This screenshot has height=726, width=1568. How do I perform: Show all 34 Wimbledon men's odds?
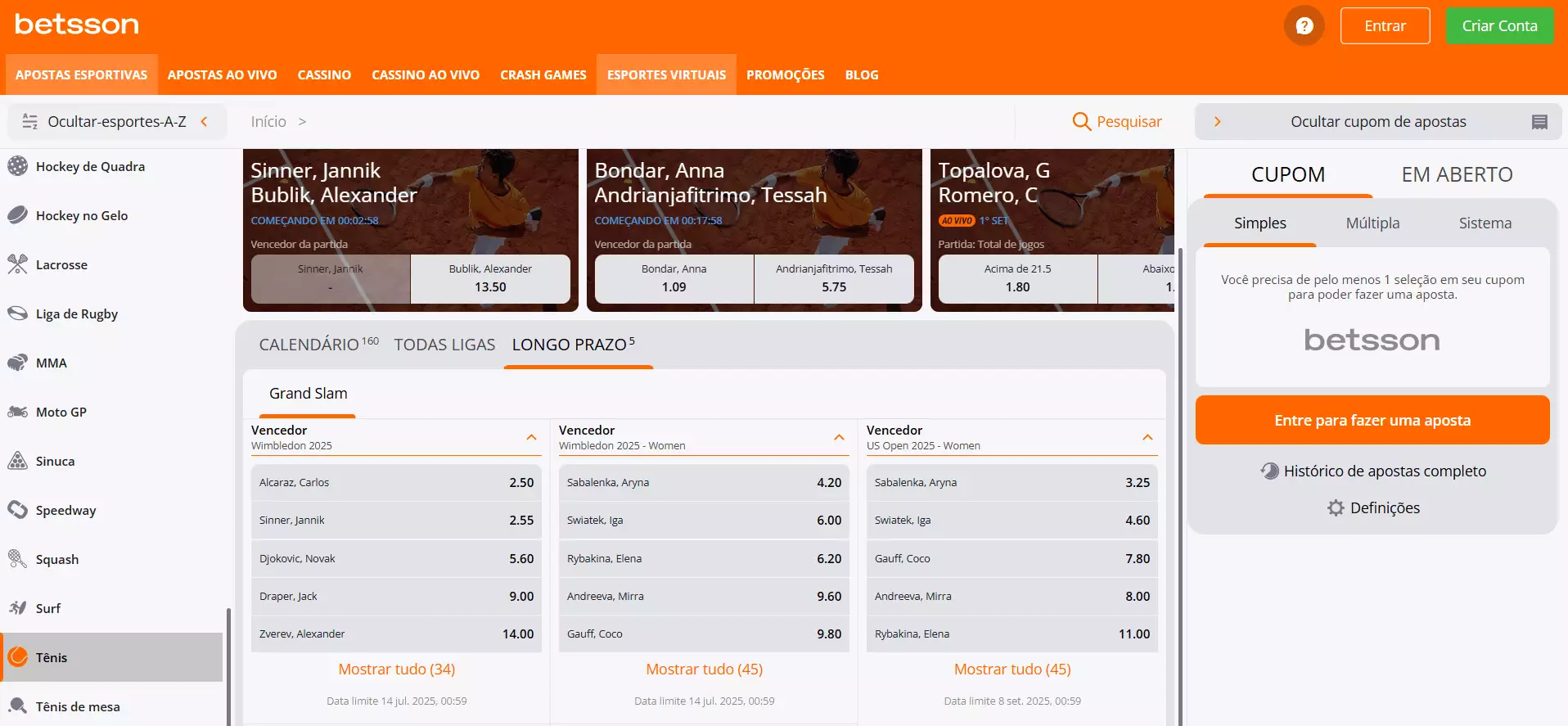tap(396, 670)
